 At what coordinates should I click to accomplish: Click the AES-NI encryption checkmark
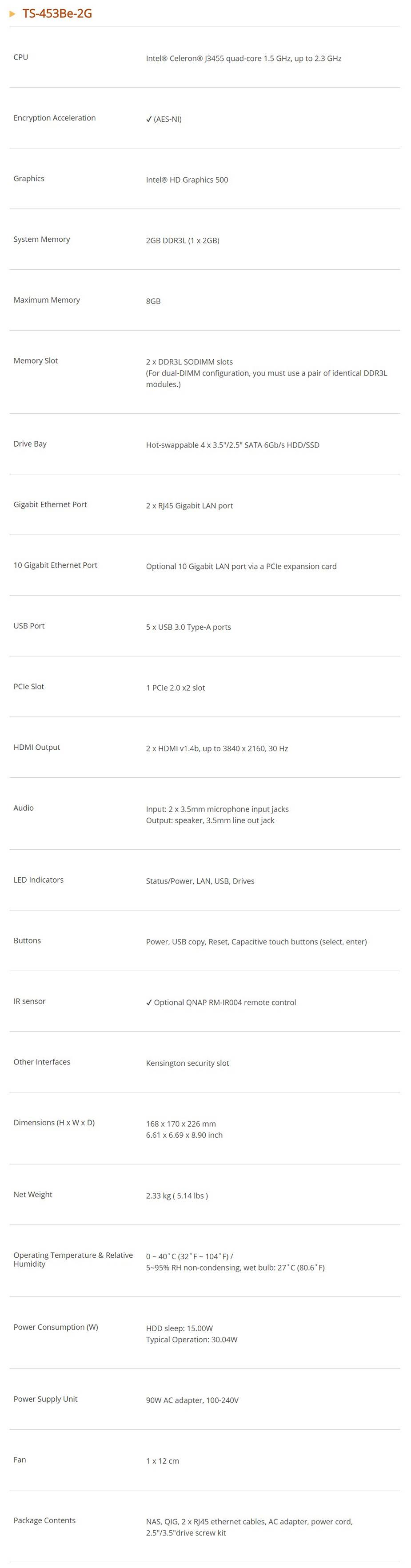pos(149,119)
